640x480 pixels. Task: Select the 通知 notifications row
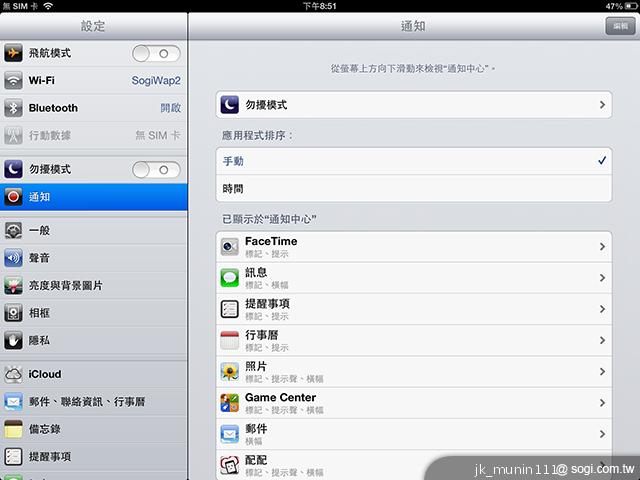tap(93, 197)
